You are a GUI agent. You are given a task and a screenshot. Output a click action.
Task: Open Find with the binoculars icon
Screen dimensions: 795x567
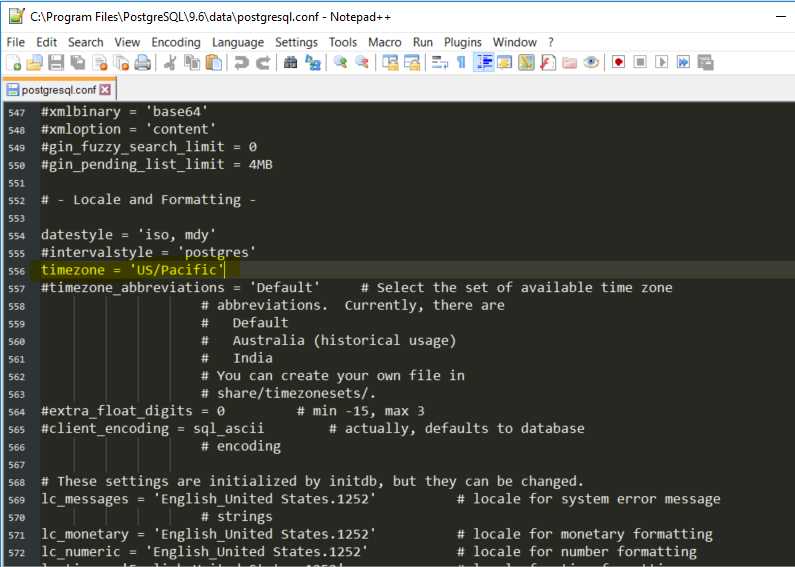[x=291, y=62]
